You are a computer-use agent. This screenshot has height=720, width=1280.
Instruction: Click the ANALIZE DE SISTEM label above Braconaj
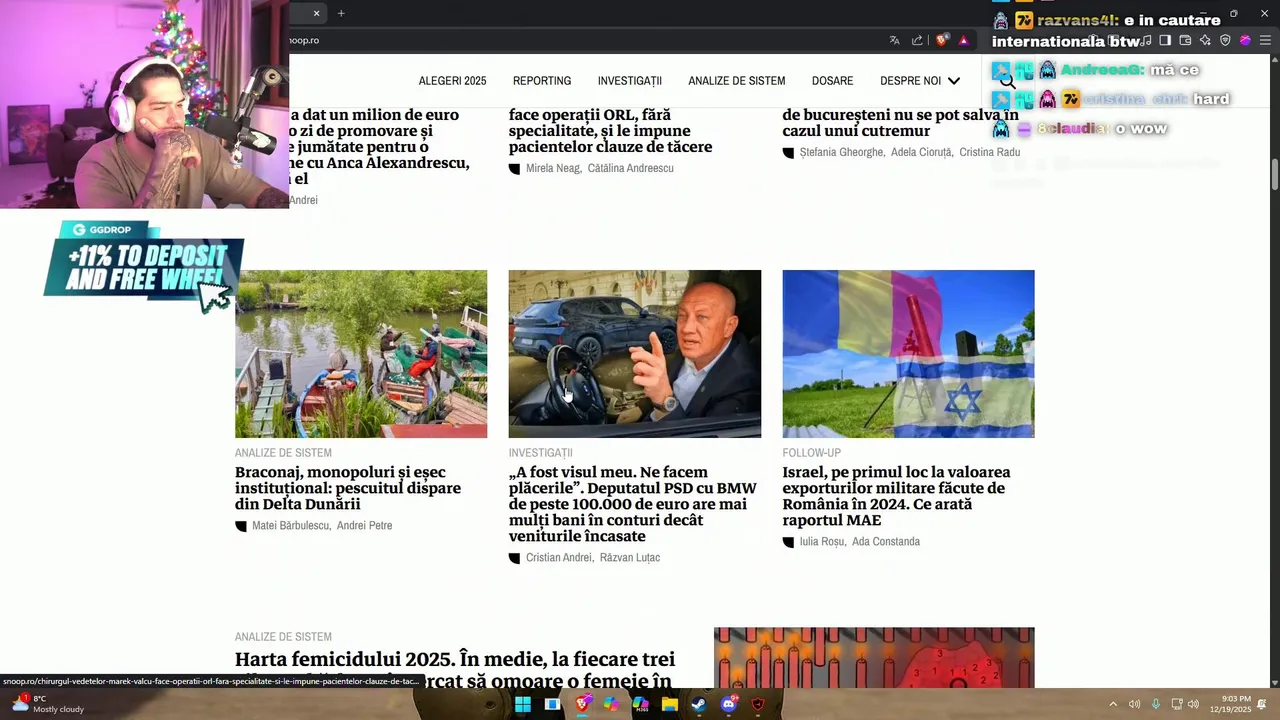[x=283, y=453]
